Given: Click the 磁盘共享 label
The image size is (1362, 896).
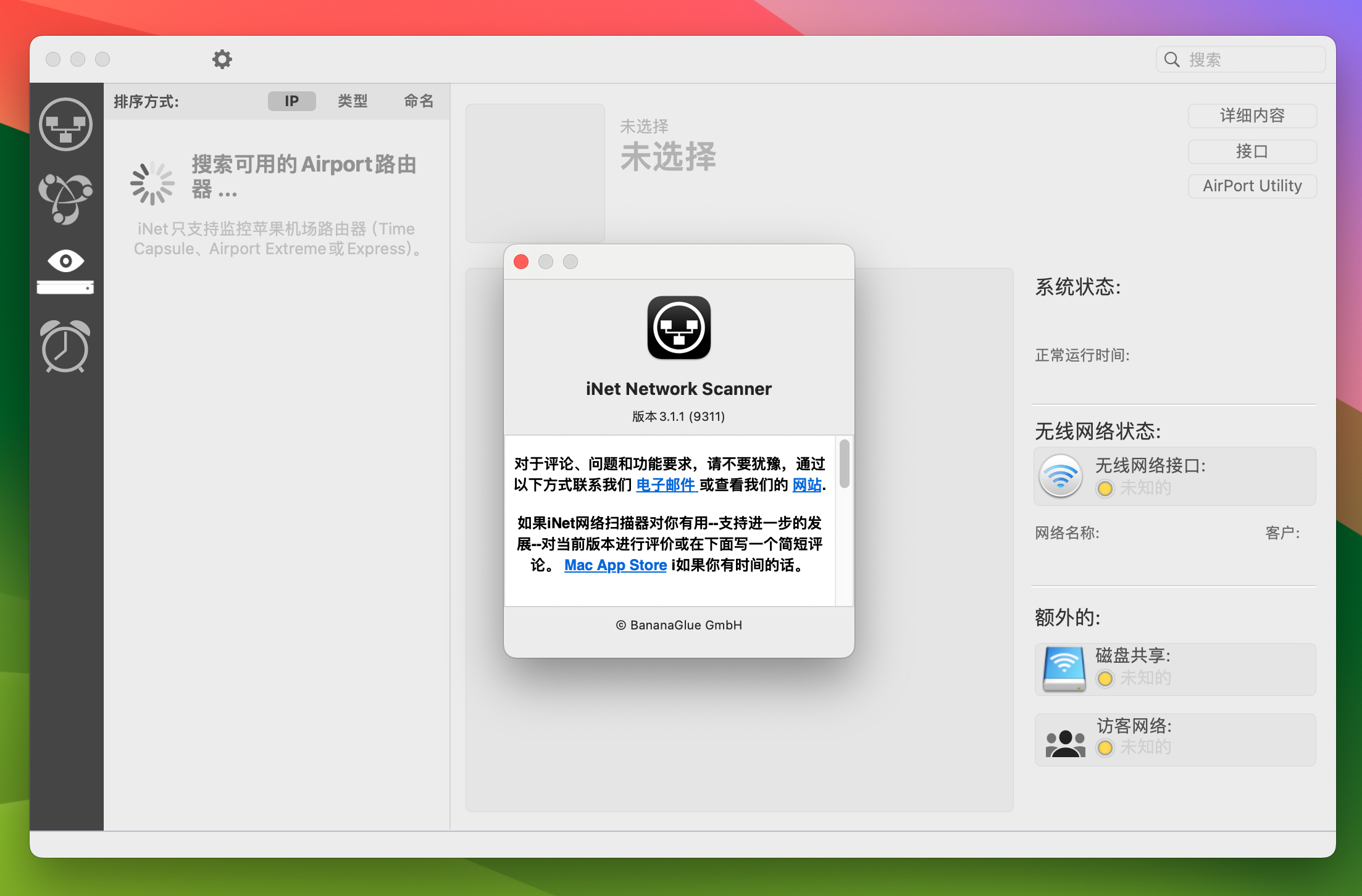Looking at the screenshot, I should point(1133,655).
